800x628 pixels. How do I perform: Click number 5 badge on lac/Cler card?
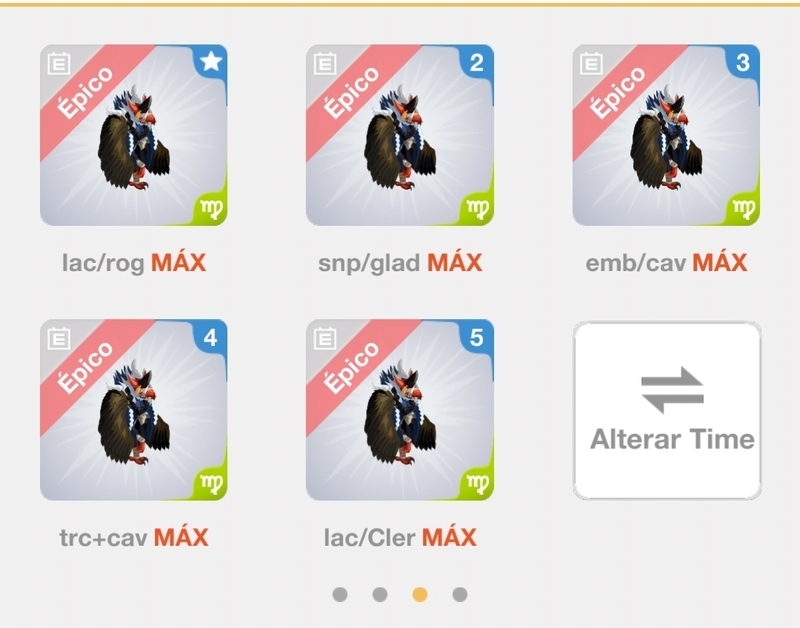[x=477, y=338]
